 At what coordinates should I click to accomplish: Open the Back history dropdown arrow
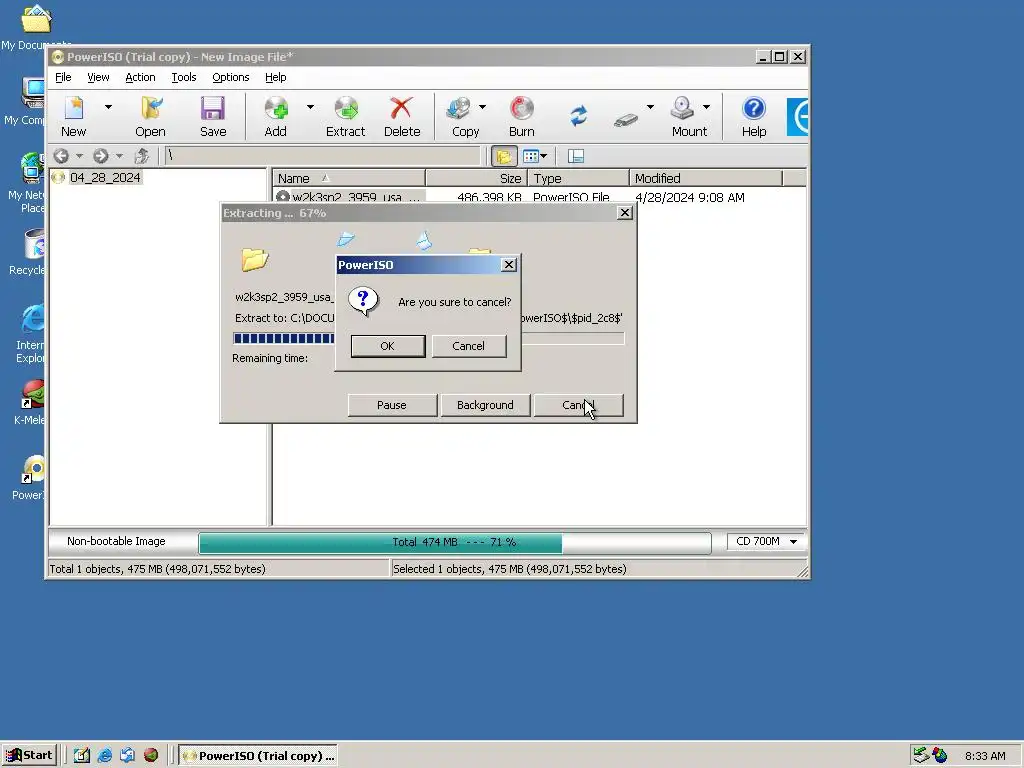tap(80, 156)
